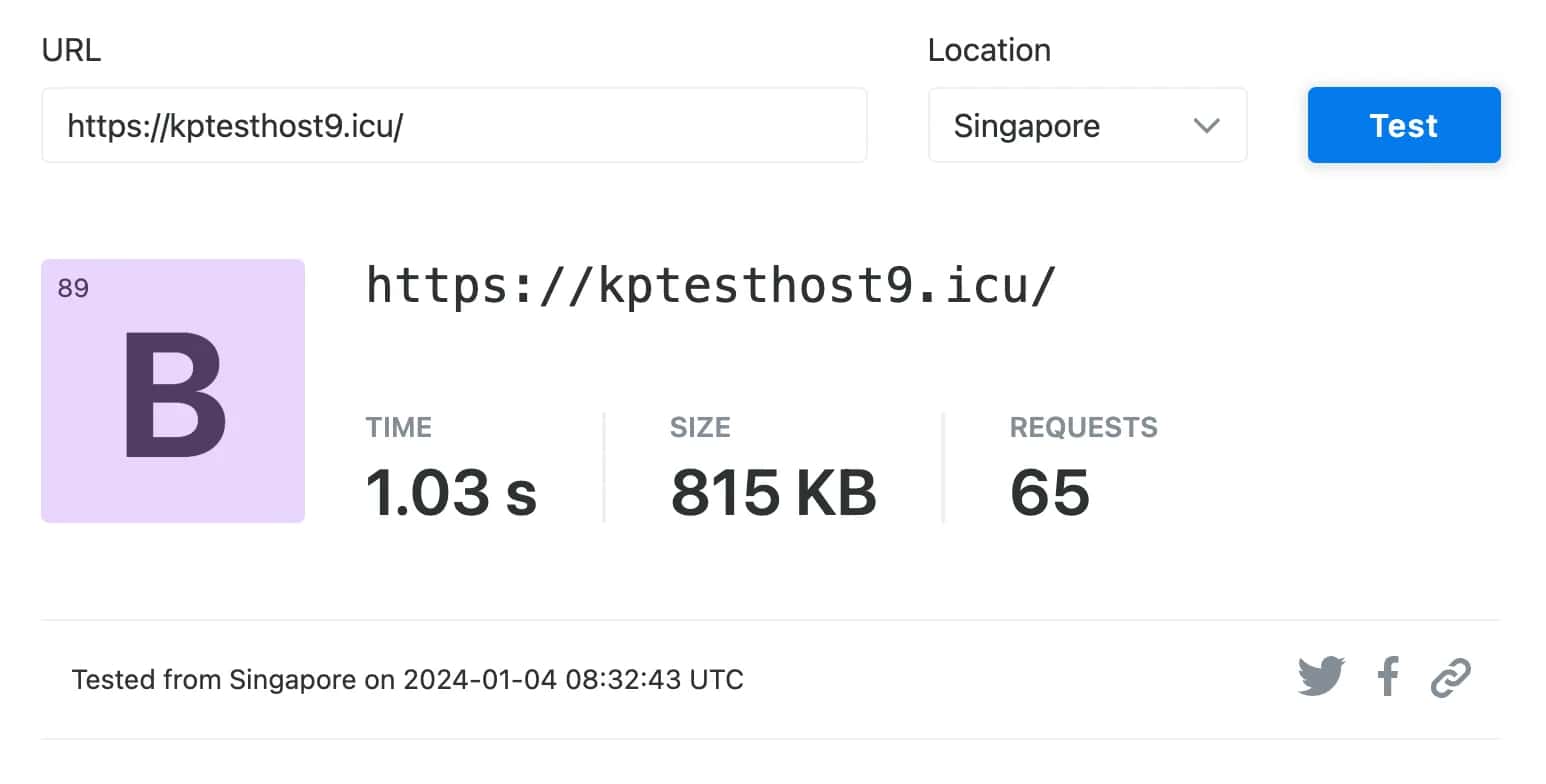1546x784 pixels.
Task: Click the score number 89
Action: click(73, 289)
